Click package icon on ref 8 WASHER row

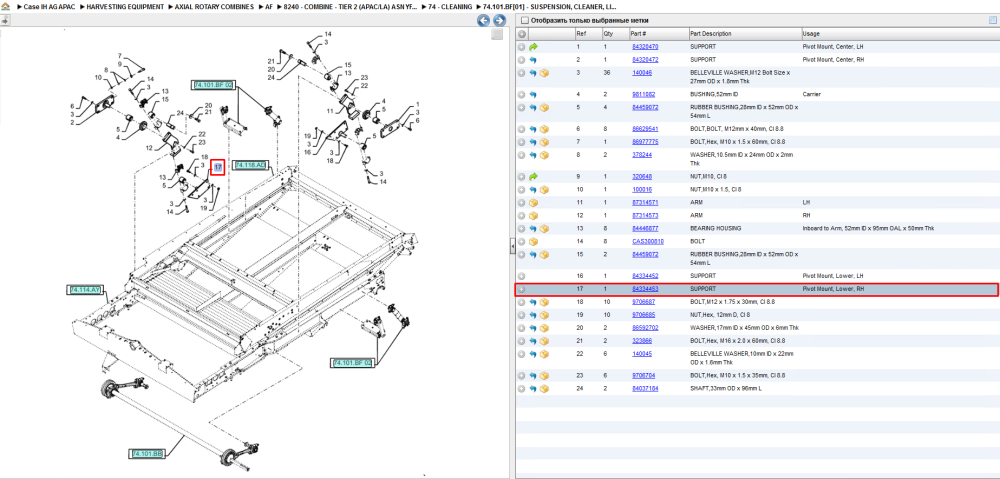tap(545, 155)
